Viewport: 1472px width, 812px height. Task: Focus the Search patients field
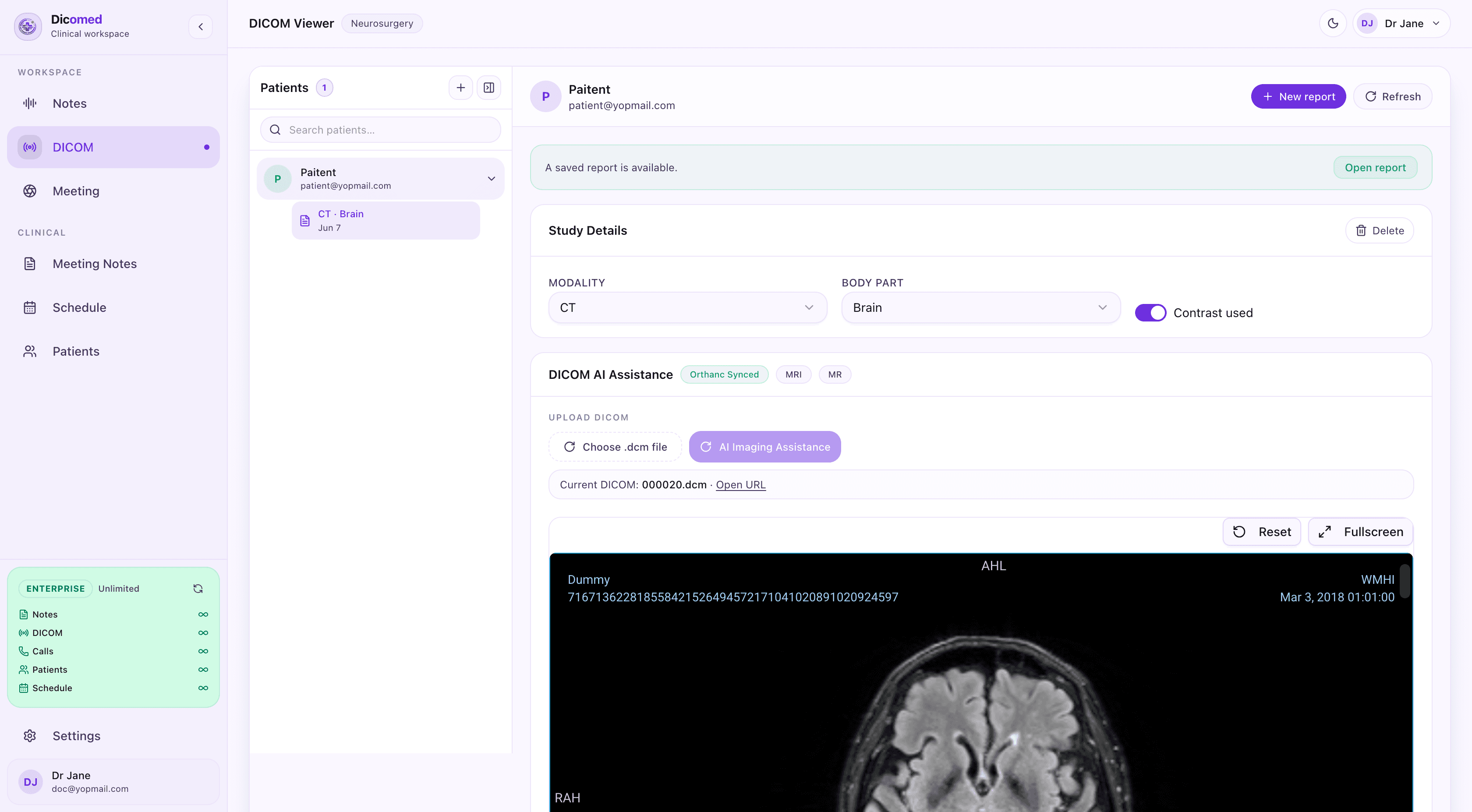381,130
